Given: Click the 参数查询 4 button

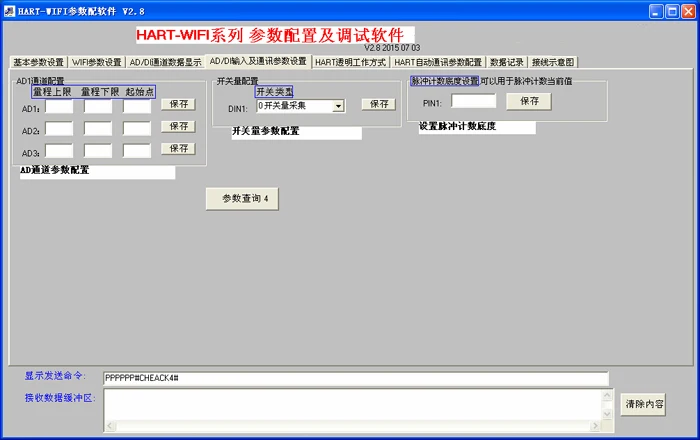Looking at the screenshot, I should (242, 199).
